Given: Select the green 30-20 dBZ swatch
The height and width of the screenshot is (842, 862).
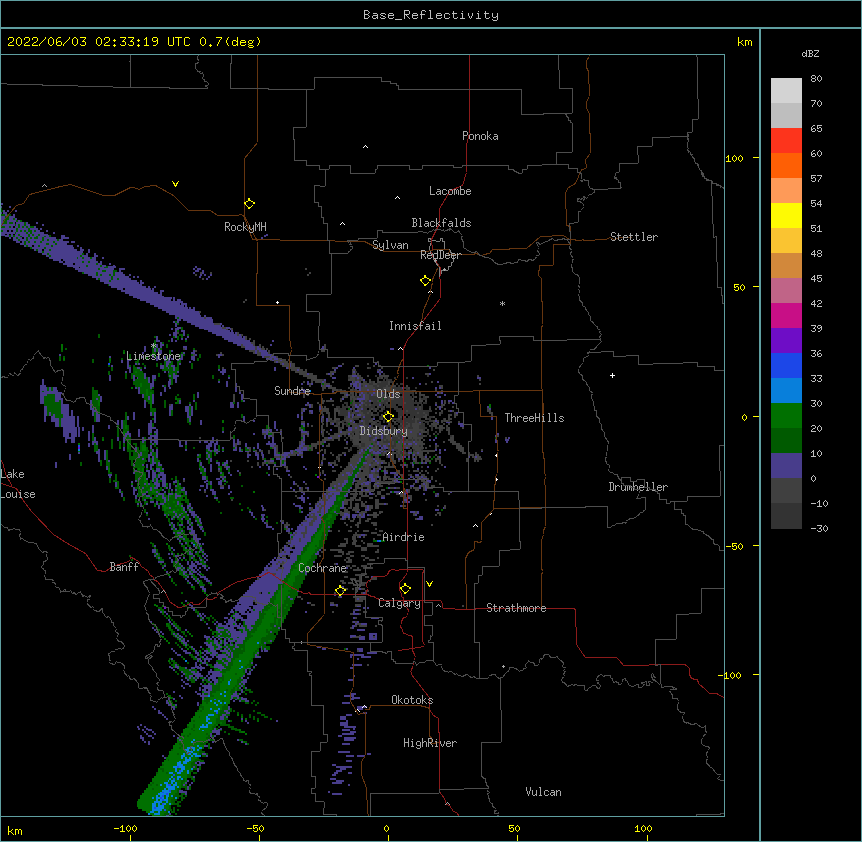Looking at the screenshot, I should pos(786,416).
